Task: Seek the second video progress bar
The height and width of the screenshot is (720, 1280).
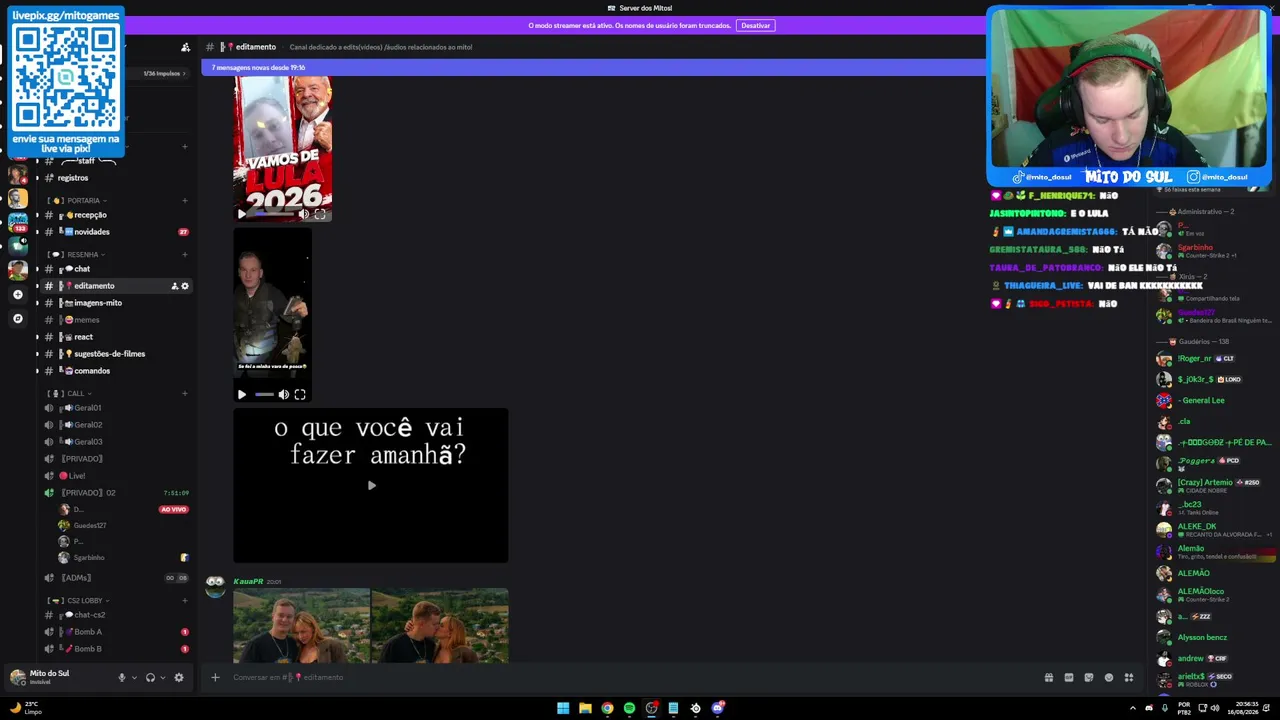Action: pos(264,394)
